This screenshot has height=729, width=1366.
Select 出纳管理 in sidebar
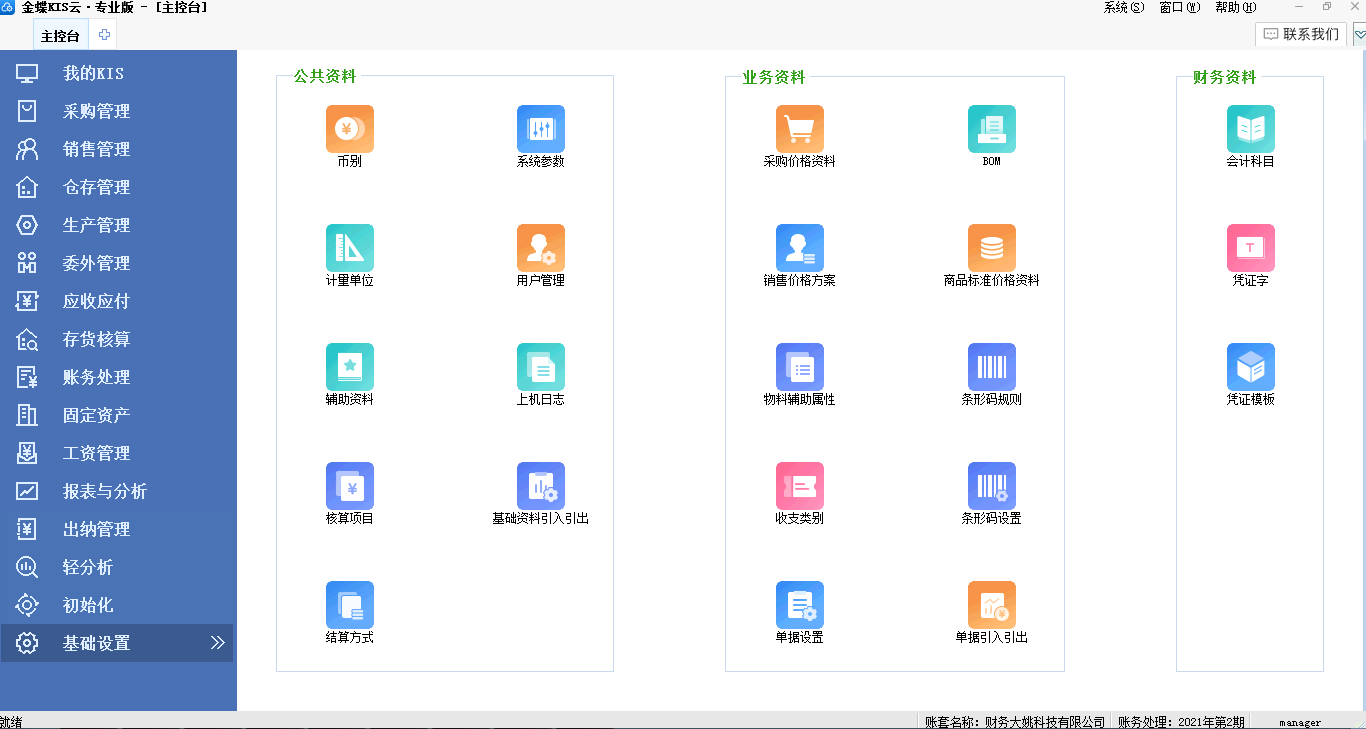tap(118, 529)
